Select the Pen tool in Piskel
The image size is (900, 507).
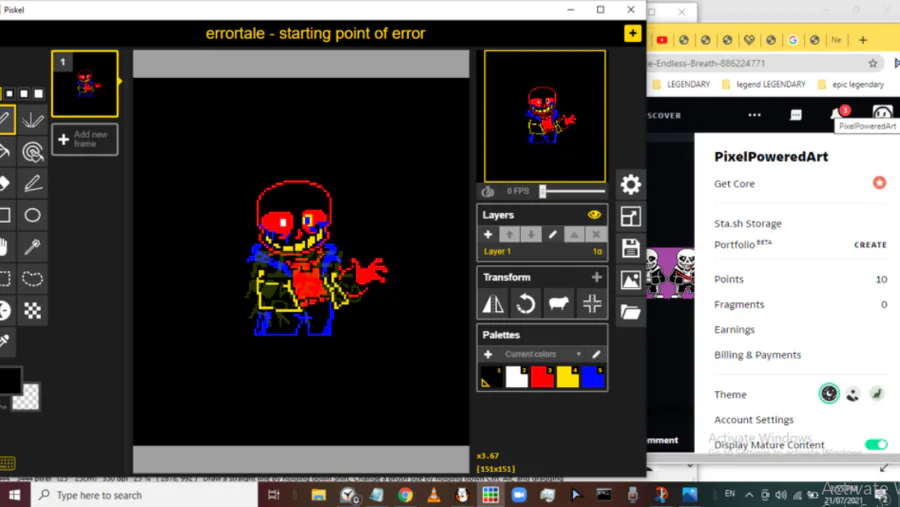click(x=6, y=119)
